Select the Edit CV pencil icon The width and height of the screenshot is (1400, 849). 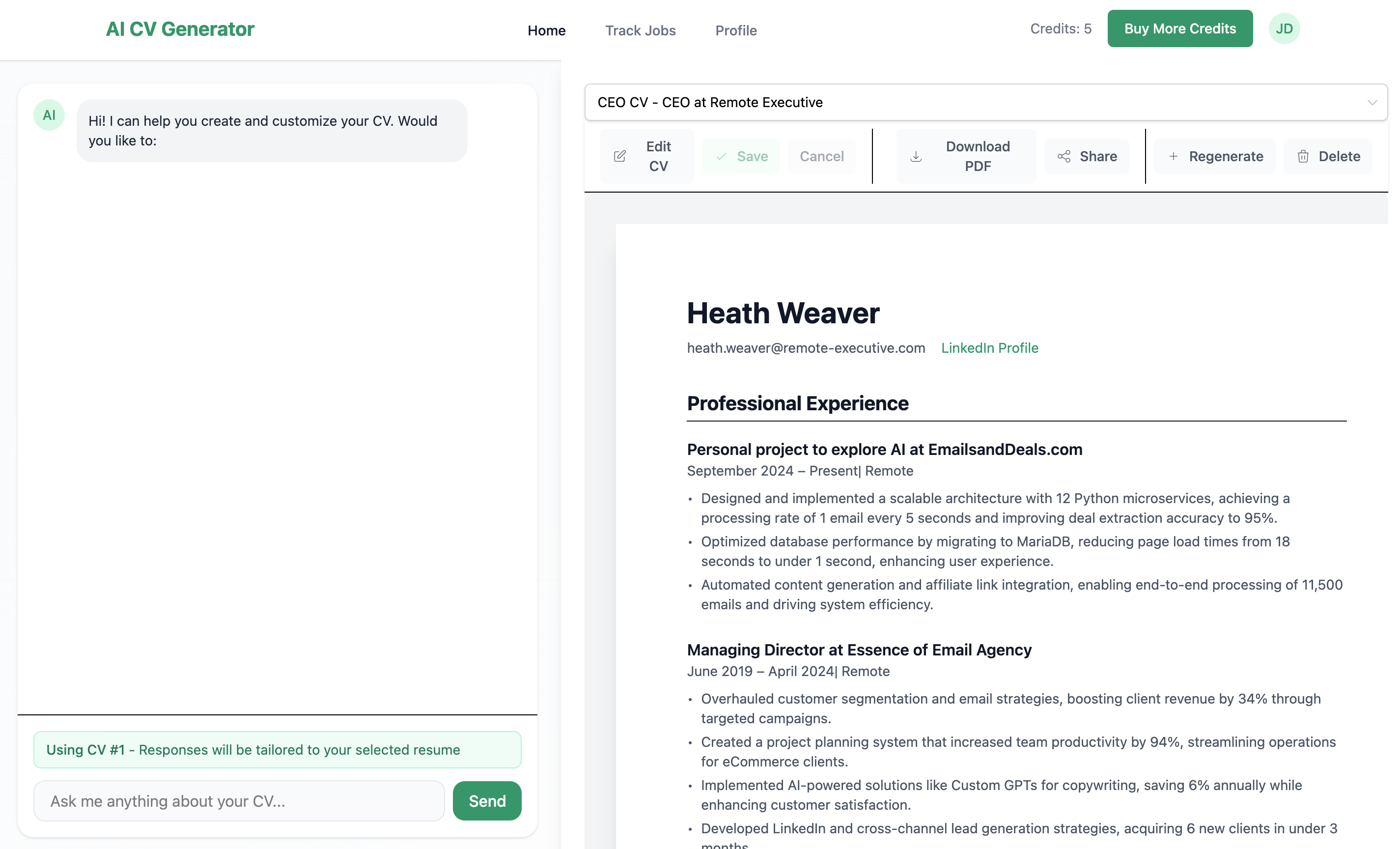(x=619, y=156)
